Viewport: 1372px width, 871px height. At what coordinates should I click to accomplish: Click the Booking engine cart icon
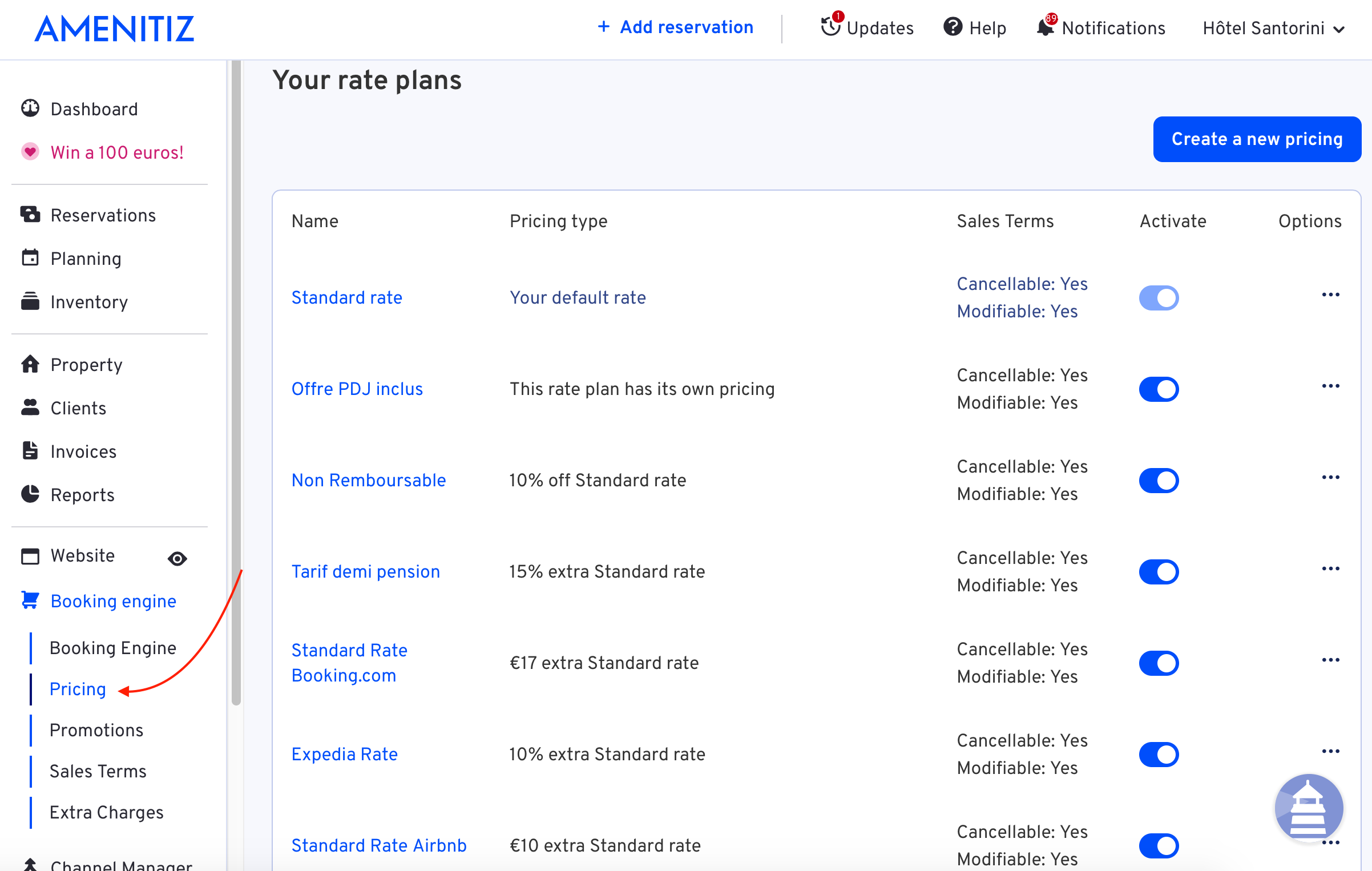(x=30, y=600)
